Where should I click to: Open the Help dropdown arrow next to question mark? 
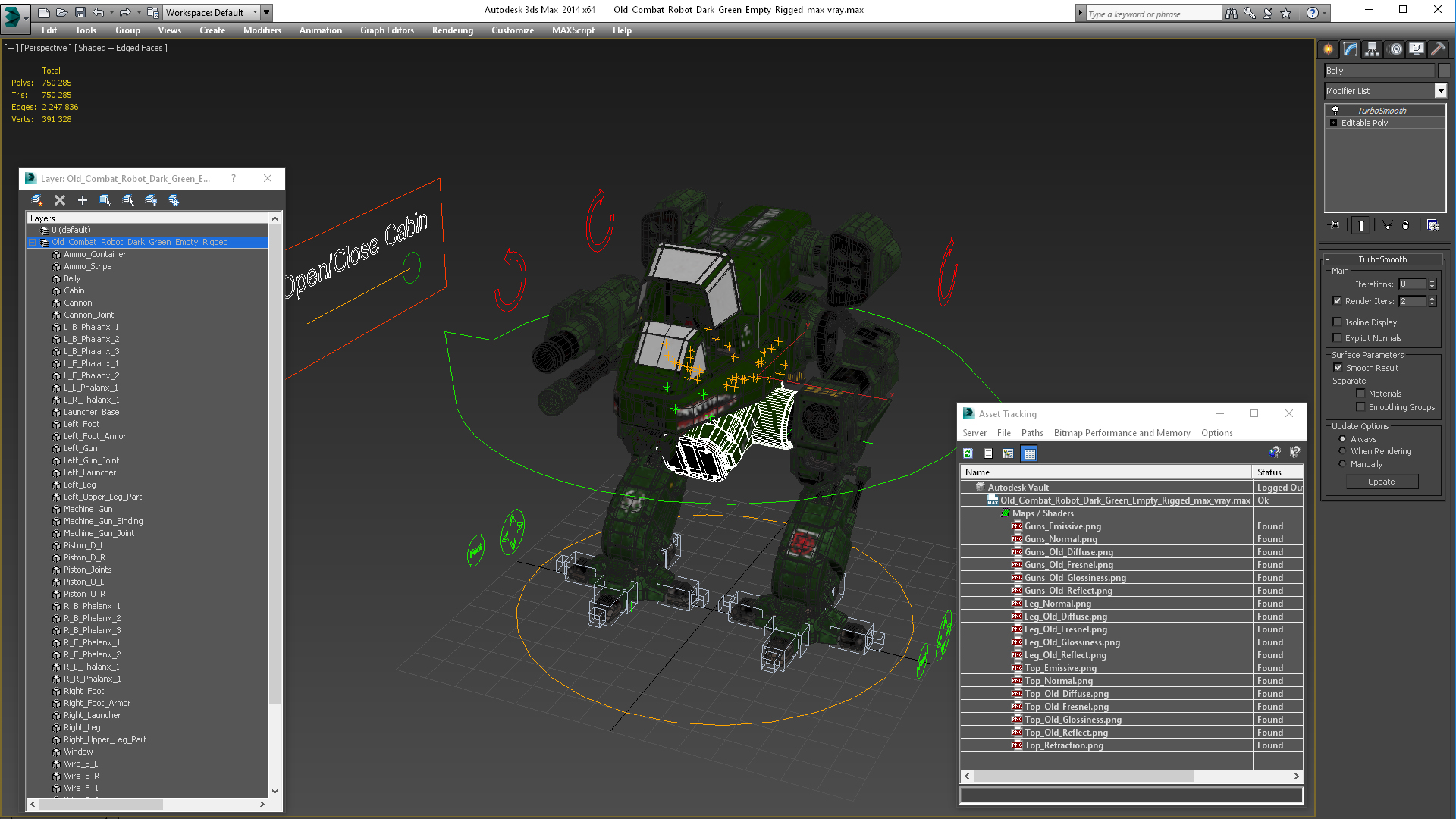[1325, 14]
